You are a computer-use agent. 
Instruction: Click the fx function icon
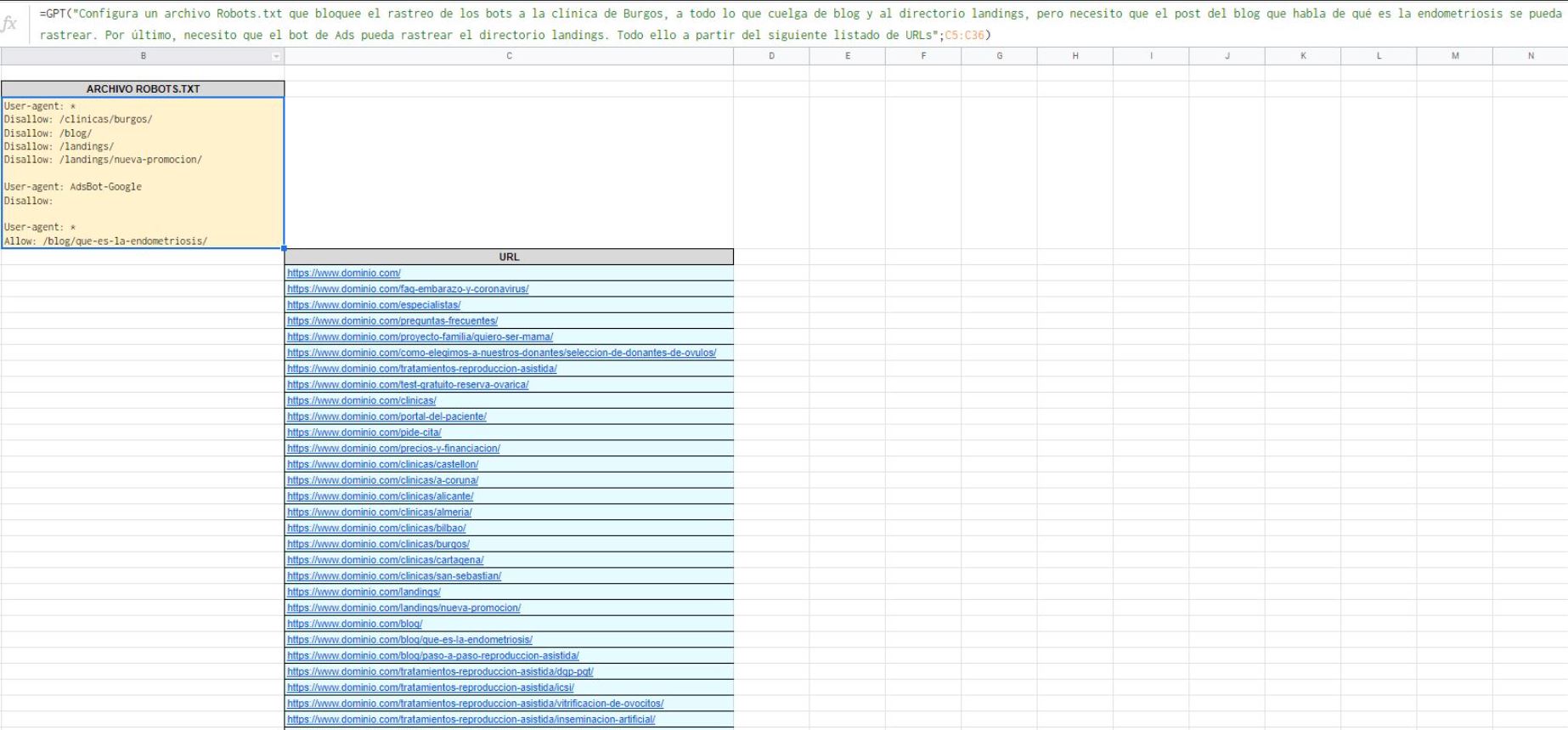point(9,24)
